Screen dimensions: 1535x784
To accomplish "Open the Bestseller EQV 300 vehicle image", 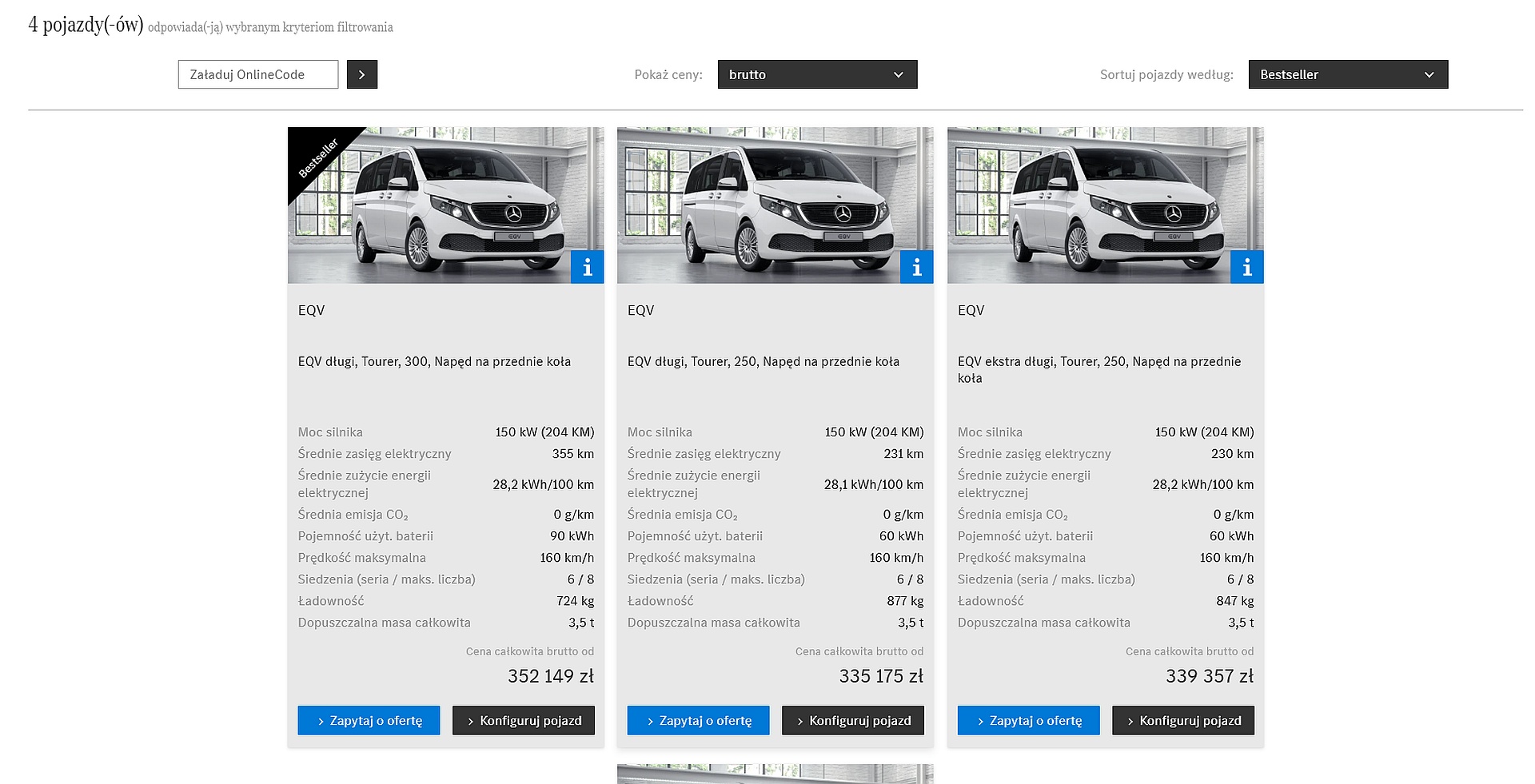I will click(446, 205).
